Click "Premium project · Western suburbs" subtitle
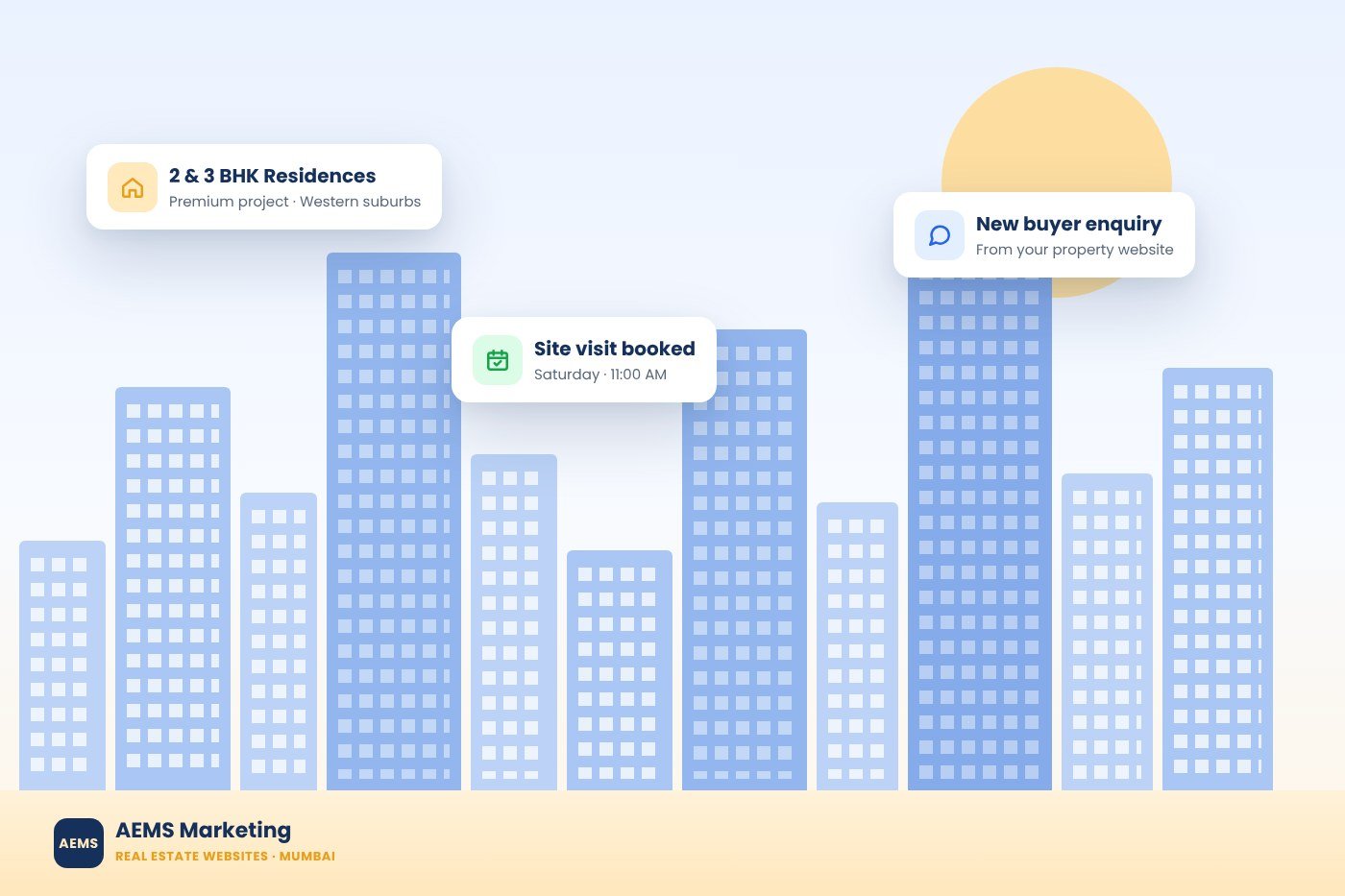This screenshot has width=1345, height=896. point(295,202)
